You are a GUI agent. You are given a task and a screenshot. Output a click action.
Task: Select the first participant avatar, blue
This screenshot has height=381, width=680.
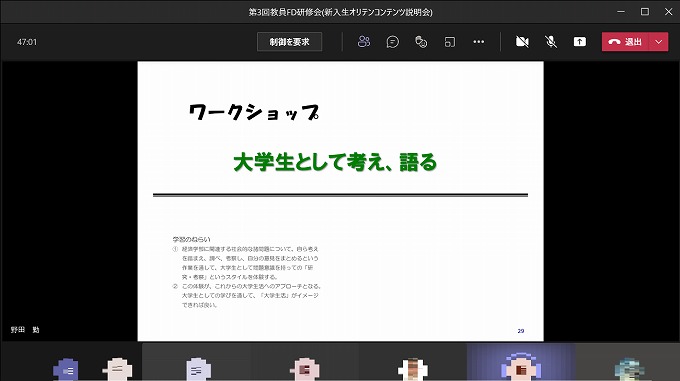point(66,369)
